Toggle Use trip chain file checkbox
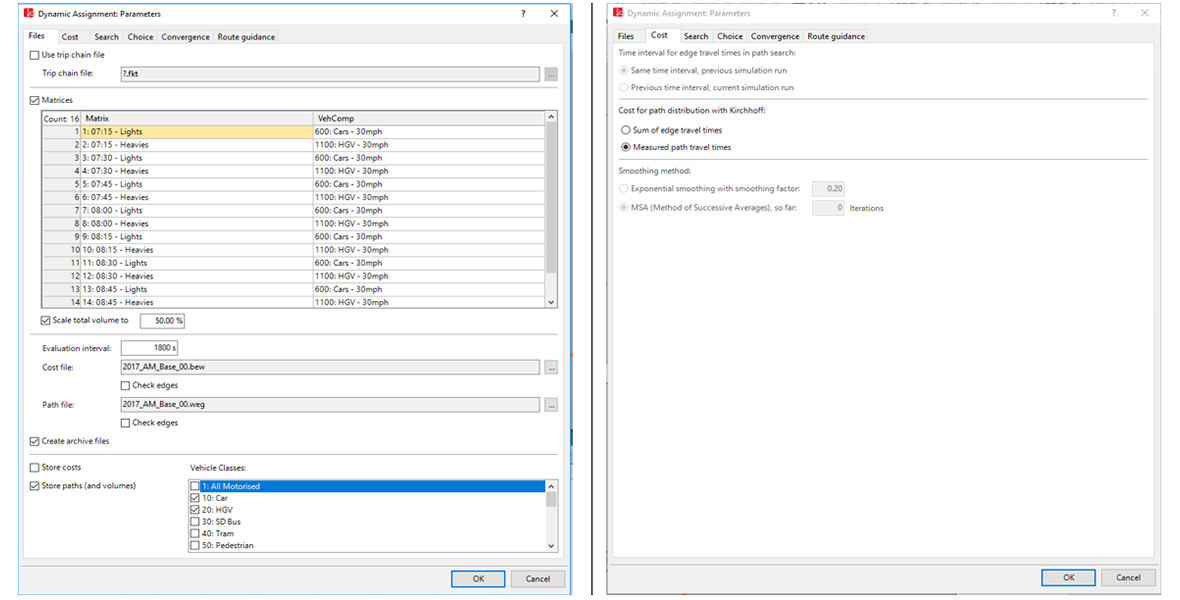1180x600 pixels. (x=35, y=55)
